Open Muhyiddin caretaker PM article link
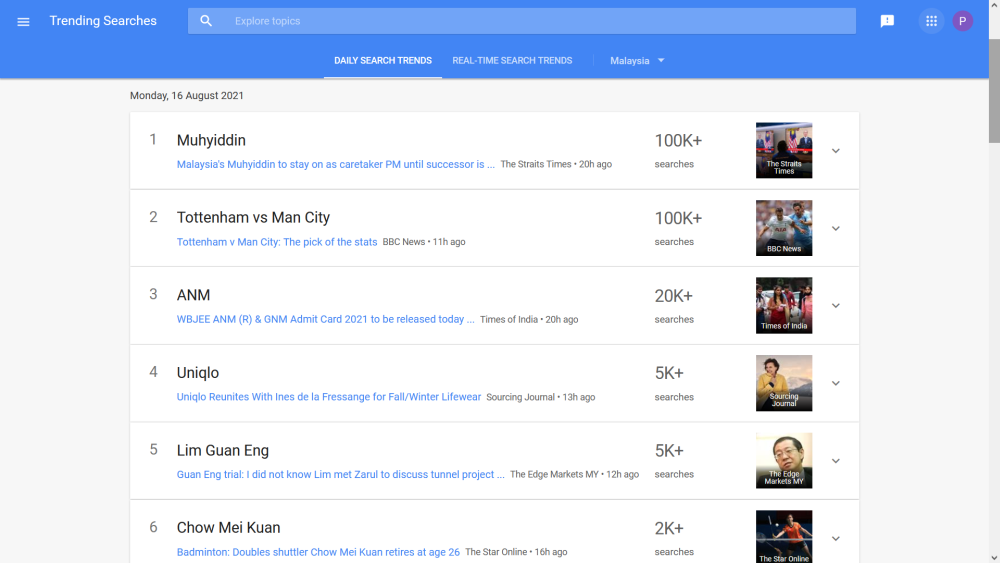This screenshot has width=1000, height=563. 335,165
